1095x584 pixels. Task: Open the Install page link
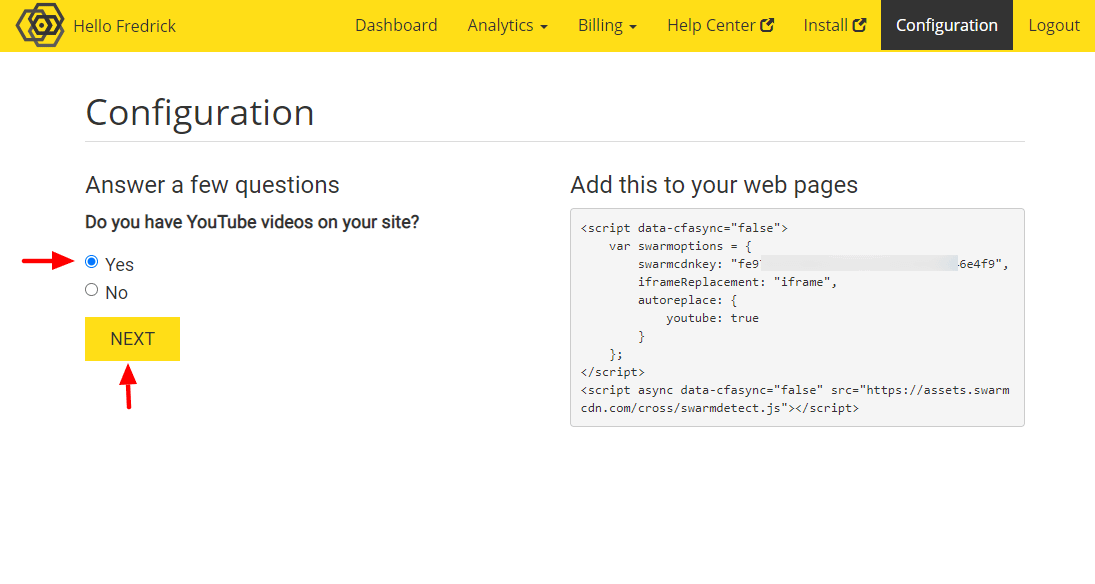(x=835, y=25)
